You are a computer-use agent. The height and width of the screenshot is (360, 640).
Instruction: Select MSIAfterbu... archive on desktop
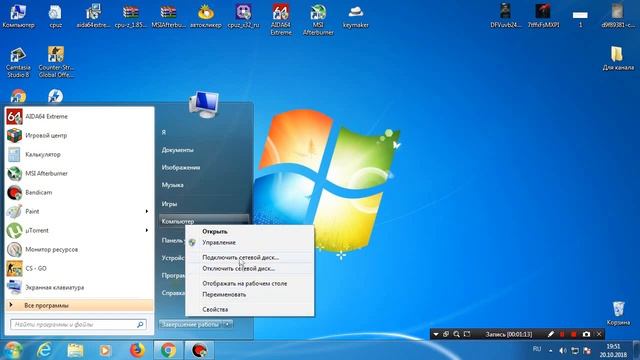169,16
